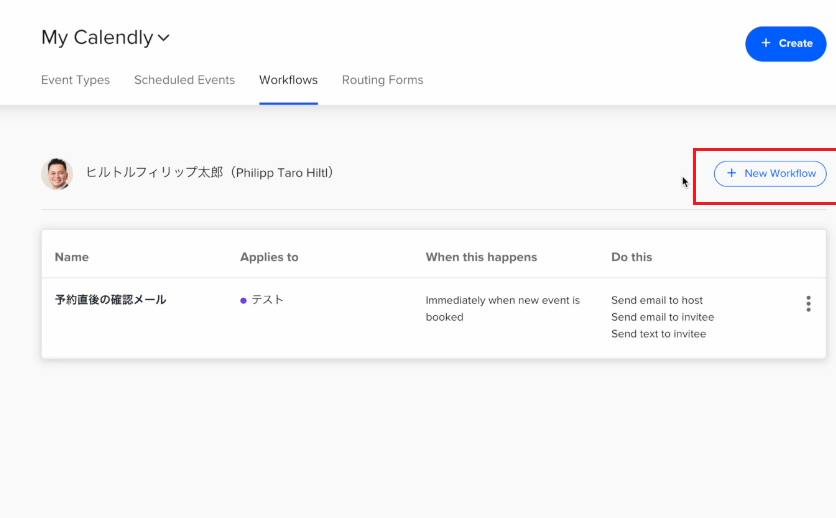Click the purple dot beside テスト
836x518 pixels.
point(243,301)
